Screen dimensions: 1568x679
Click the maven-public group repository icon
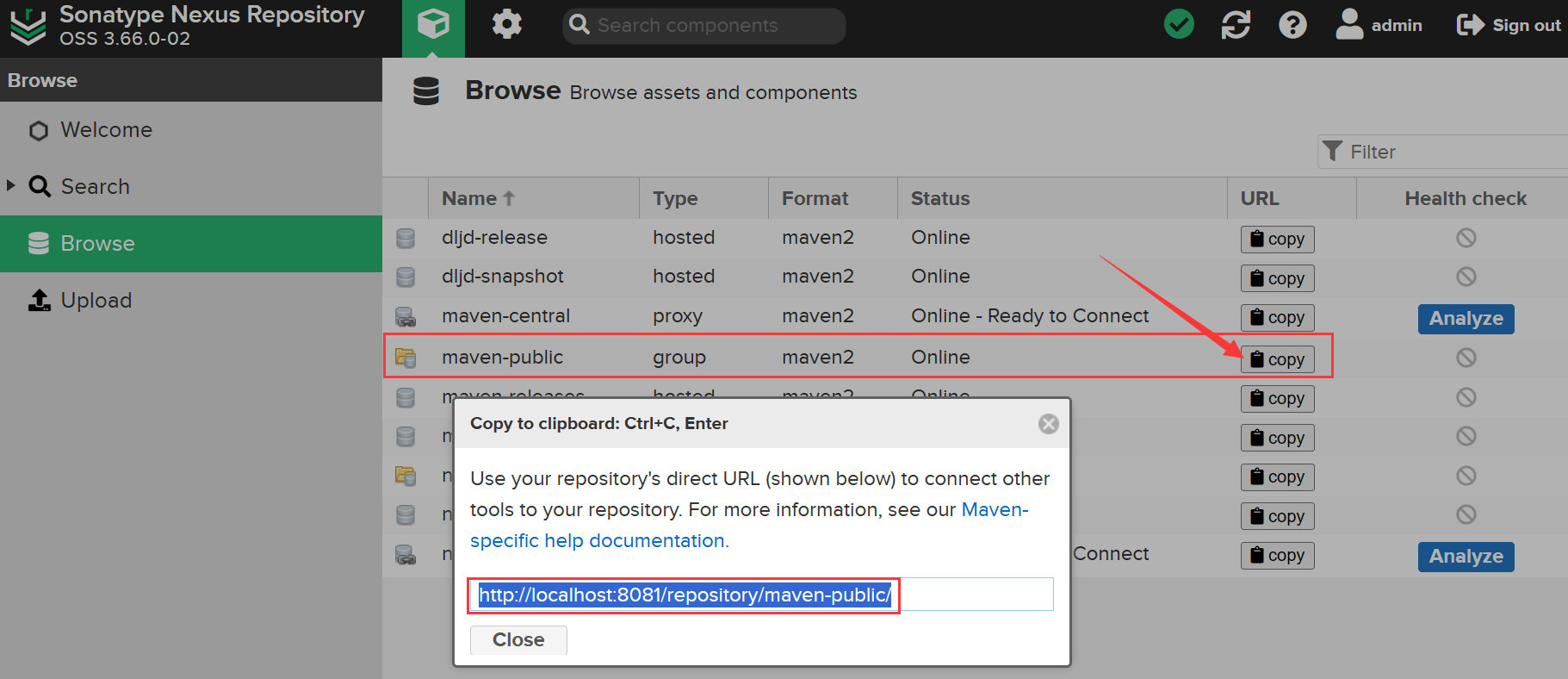click(406, 357)
